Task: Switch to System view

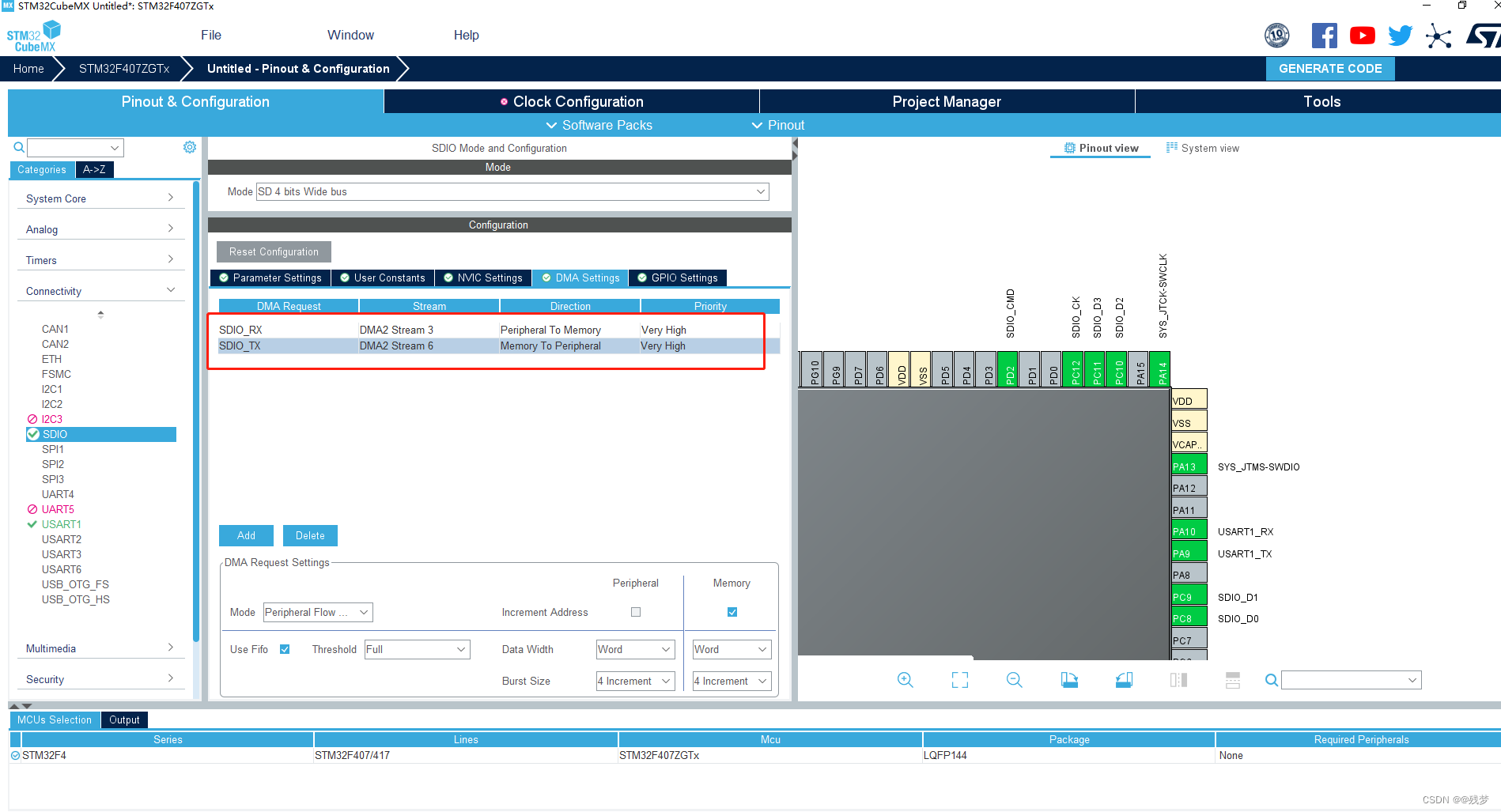Action: pos(1203,148)
